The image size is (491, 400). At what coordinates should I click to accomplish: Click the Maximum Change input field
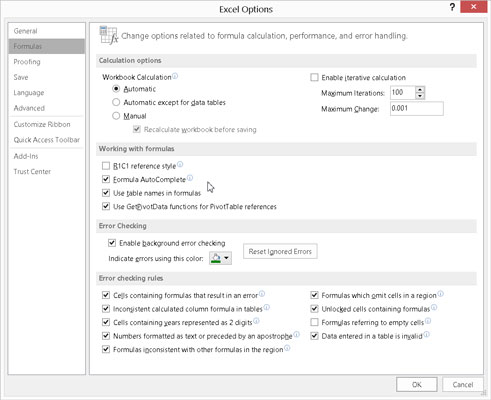[x=417, y=109]
